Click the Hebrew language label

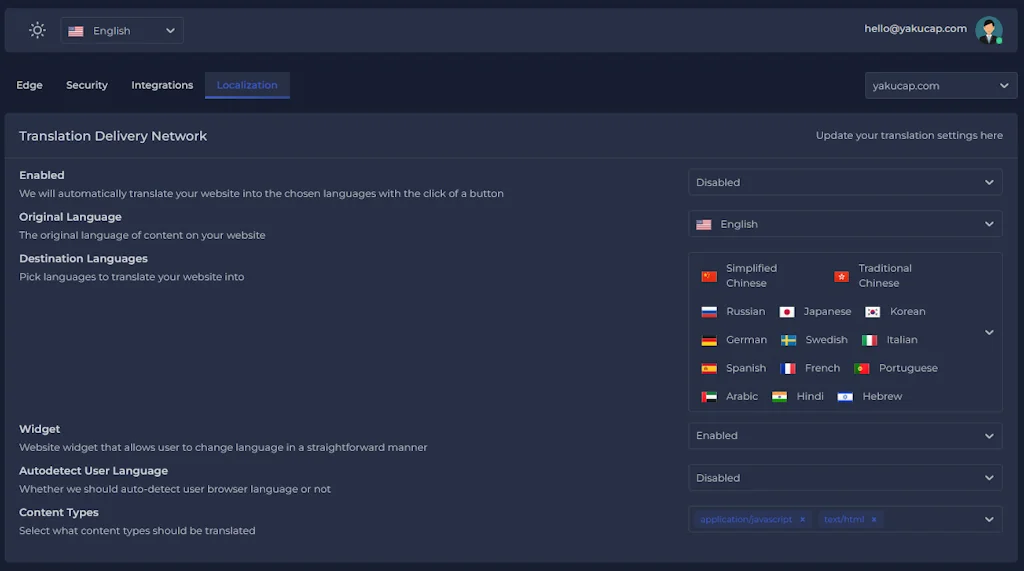(x=882, y=396)
